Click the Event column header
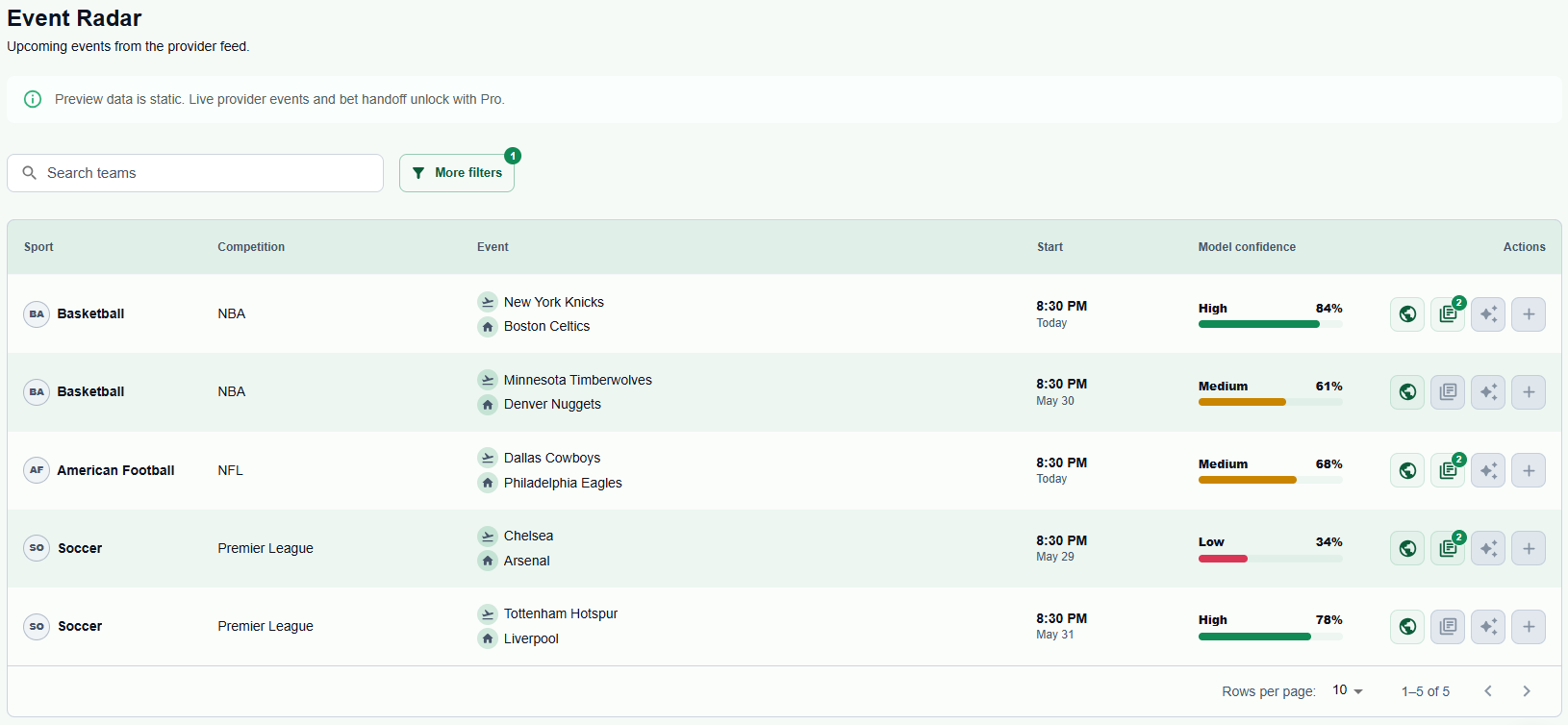Screen dimensions: 1568x725 coord(493,247)
